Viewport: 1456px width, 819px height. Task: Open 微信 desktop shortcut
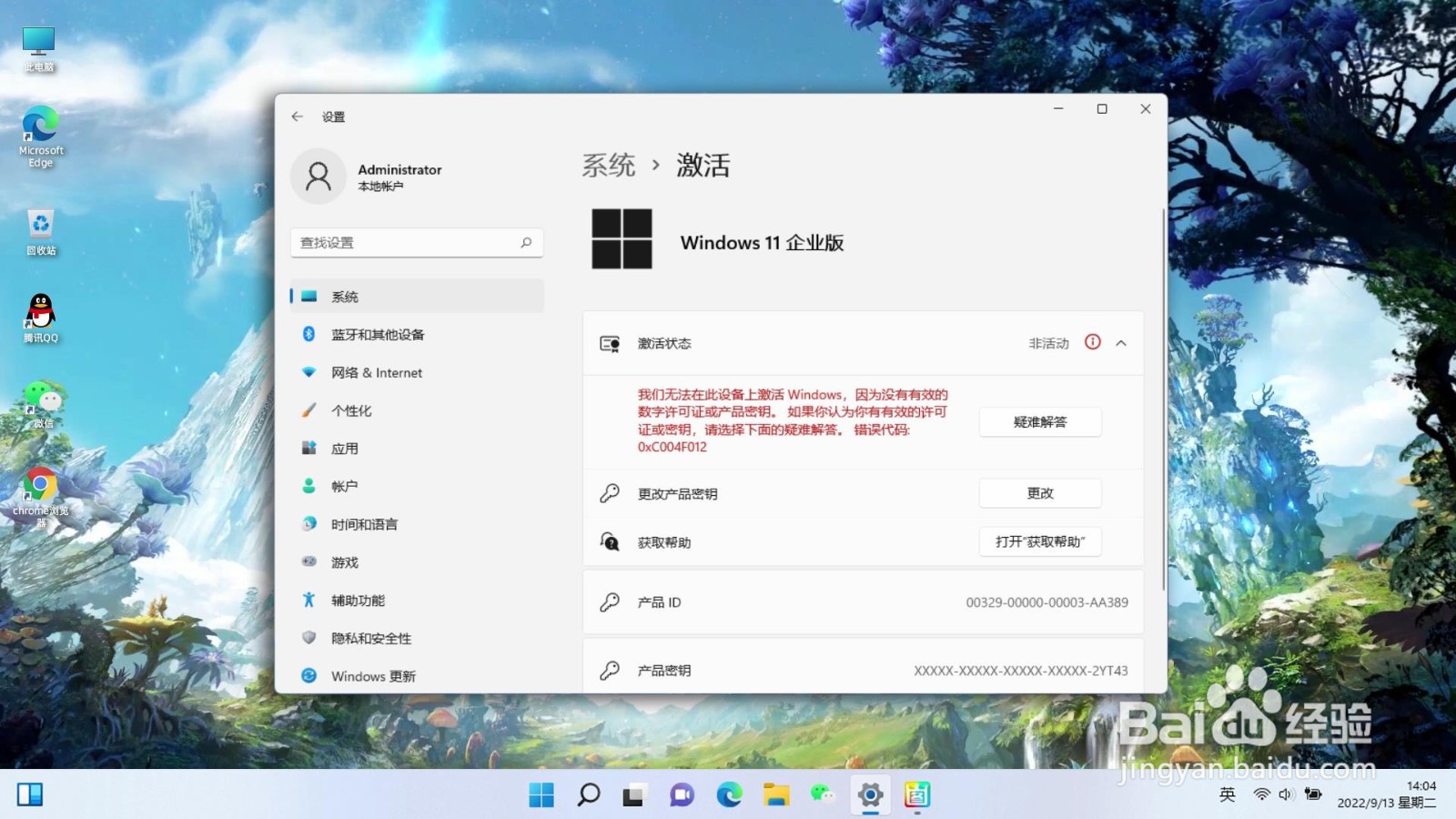point(42,405)
